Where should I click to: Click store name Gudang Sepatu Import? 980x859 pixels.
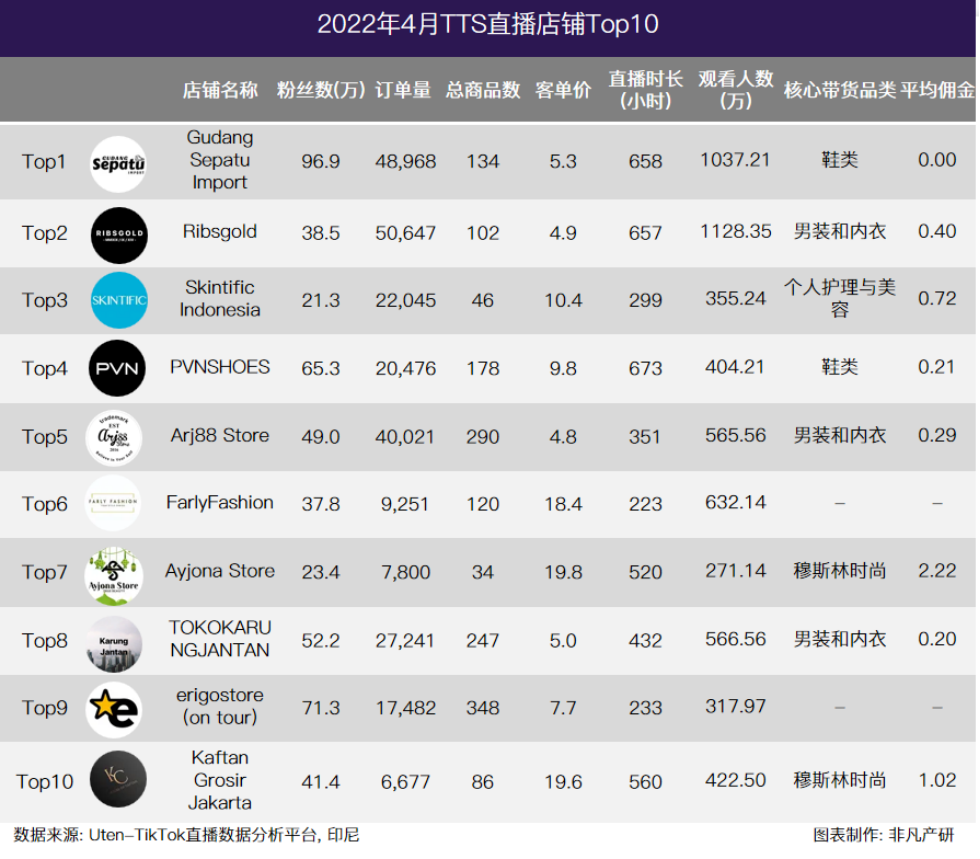click(x=220, y=160)
